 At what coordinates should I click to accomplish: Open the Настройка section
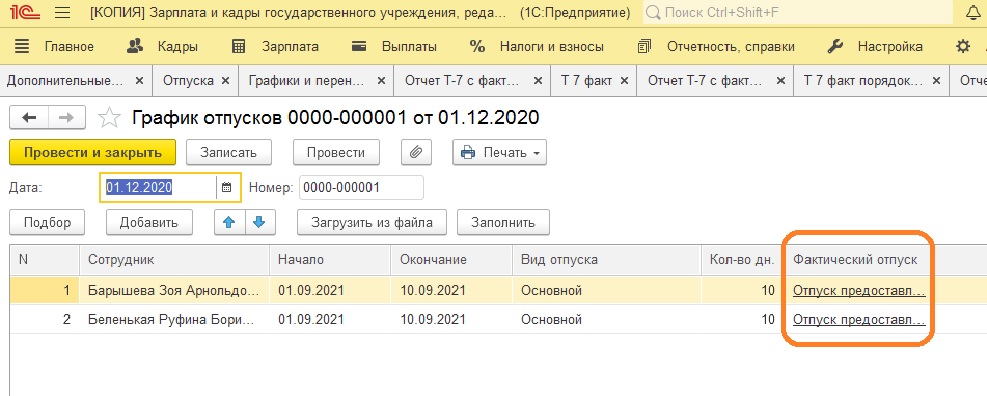(874, 47)
